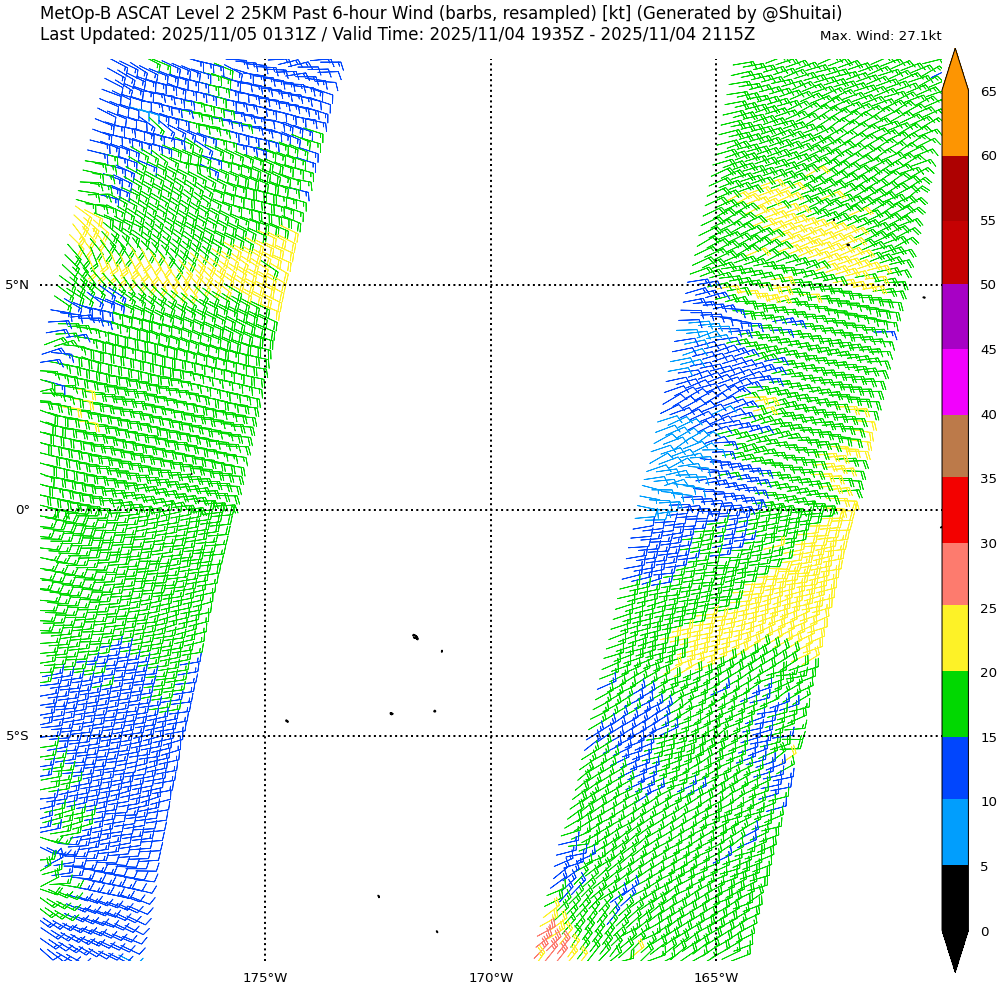1002x989 pixels.
Task: Choose the salmon 25-30 kt colorbar band
Action: pyautogui.click(x=954, y=574)
